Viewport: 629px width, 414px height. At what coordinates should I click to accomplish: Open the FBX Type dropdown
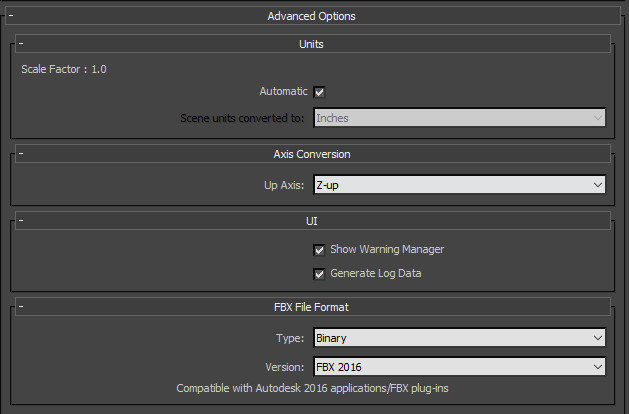pyautogui.click(x=459, y=338)
